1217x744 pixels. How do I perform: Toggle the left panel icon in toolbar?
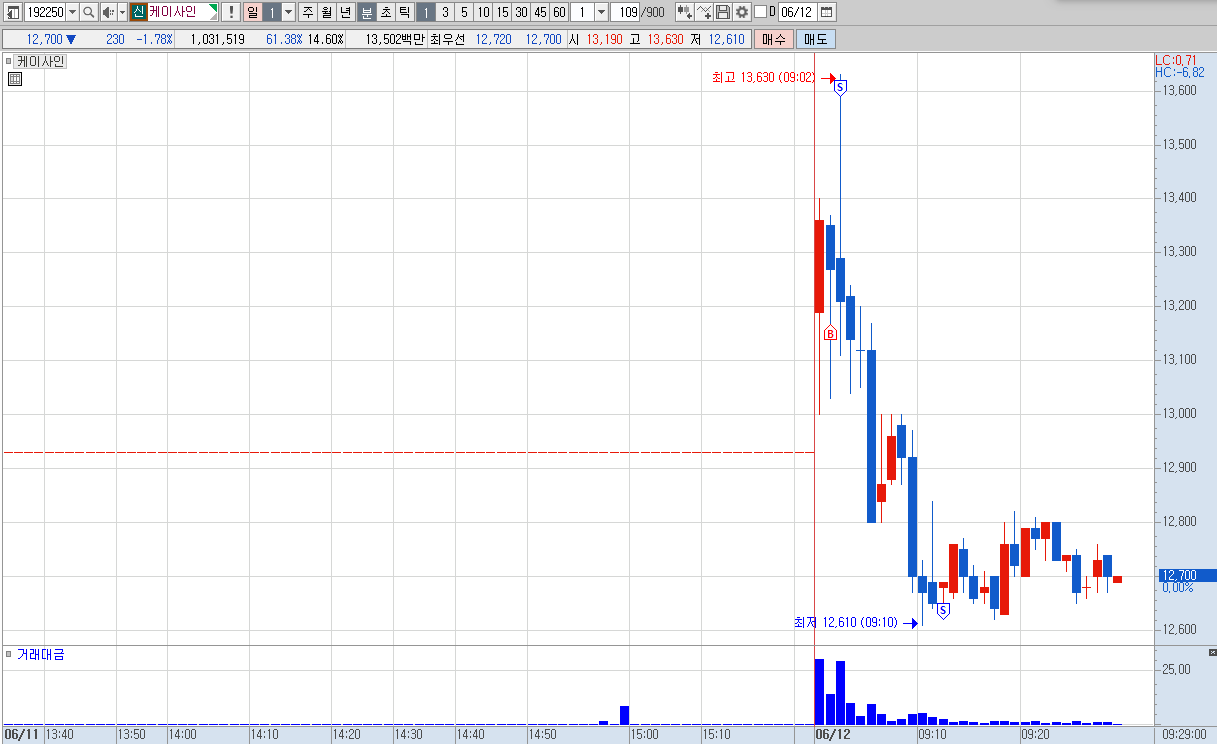pos(12,12)
